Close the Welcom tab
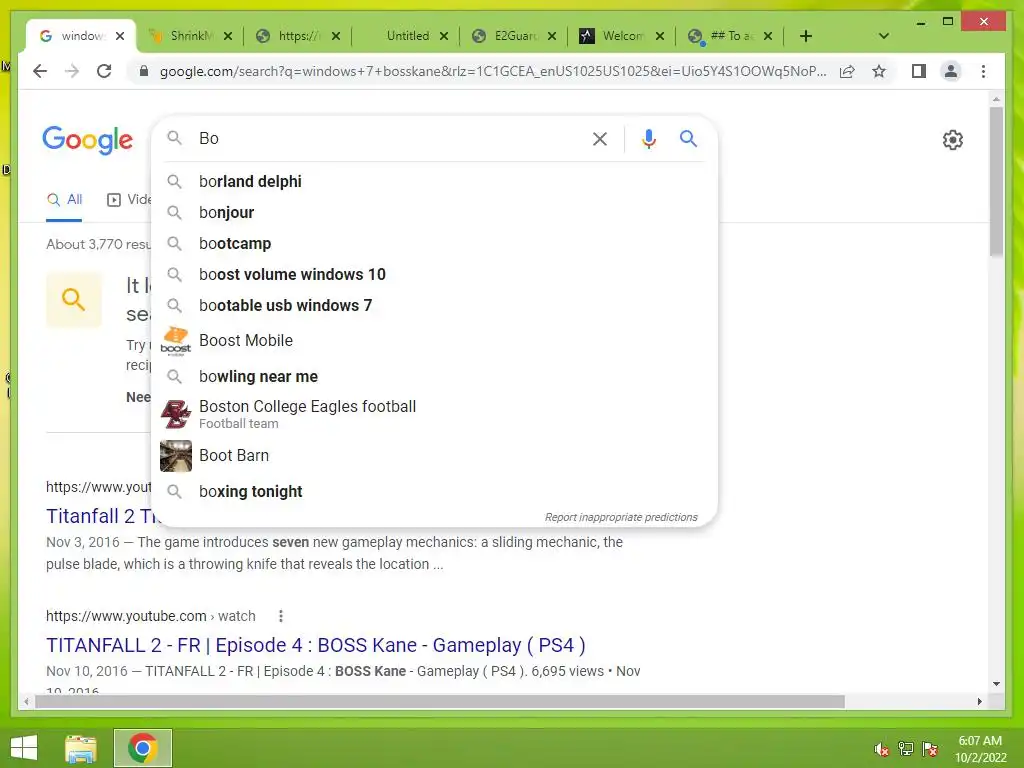This screenshot has height=768, width=1024. pyautogui.click(x=660, y=36)
